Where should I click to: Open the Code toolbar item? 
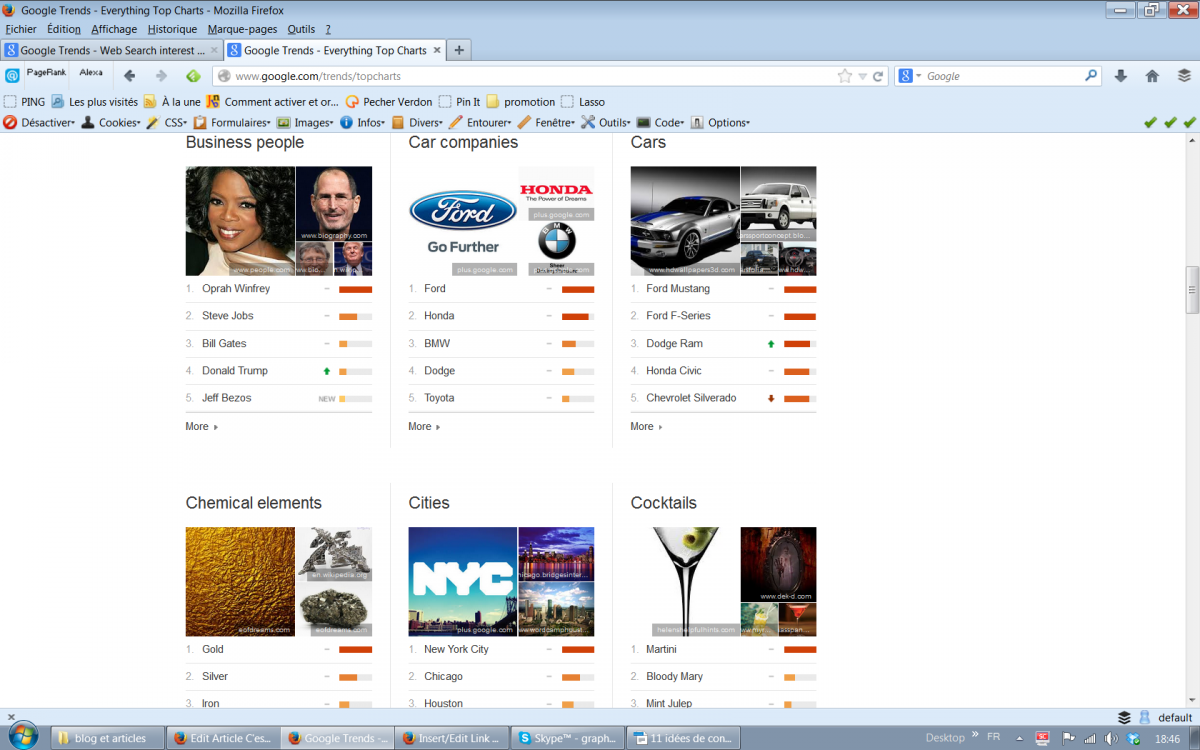(660, 122)
